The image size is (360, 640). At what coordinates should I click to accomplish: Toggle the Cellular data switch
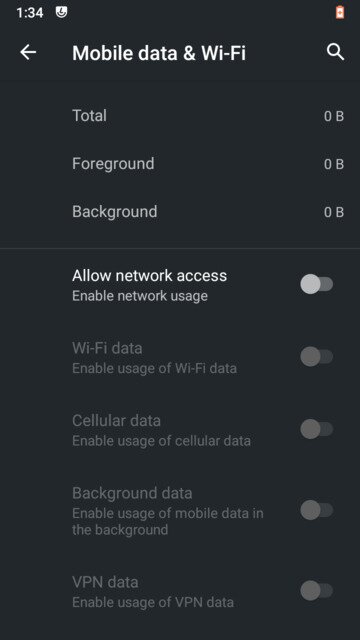click(x=317, y=429)
